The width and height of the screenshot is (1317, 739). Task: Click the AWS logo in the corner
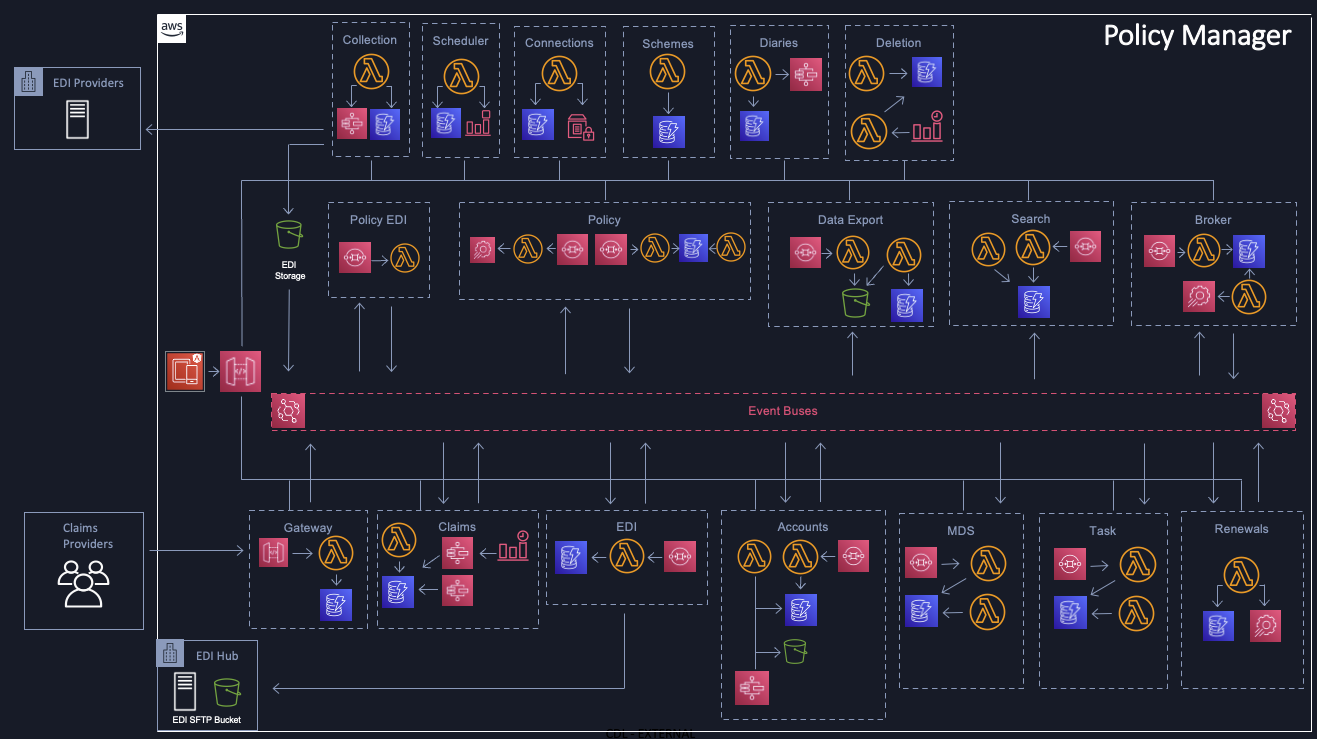tap(172, 29)
